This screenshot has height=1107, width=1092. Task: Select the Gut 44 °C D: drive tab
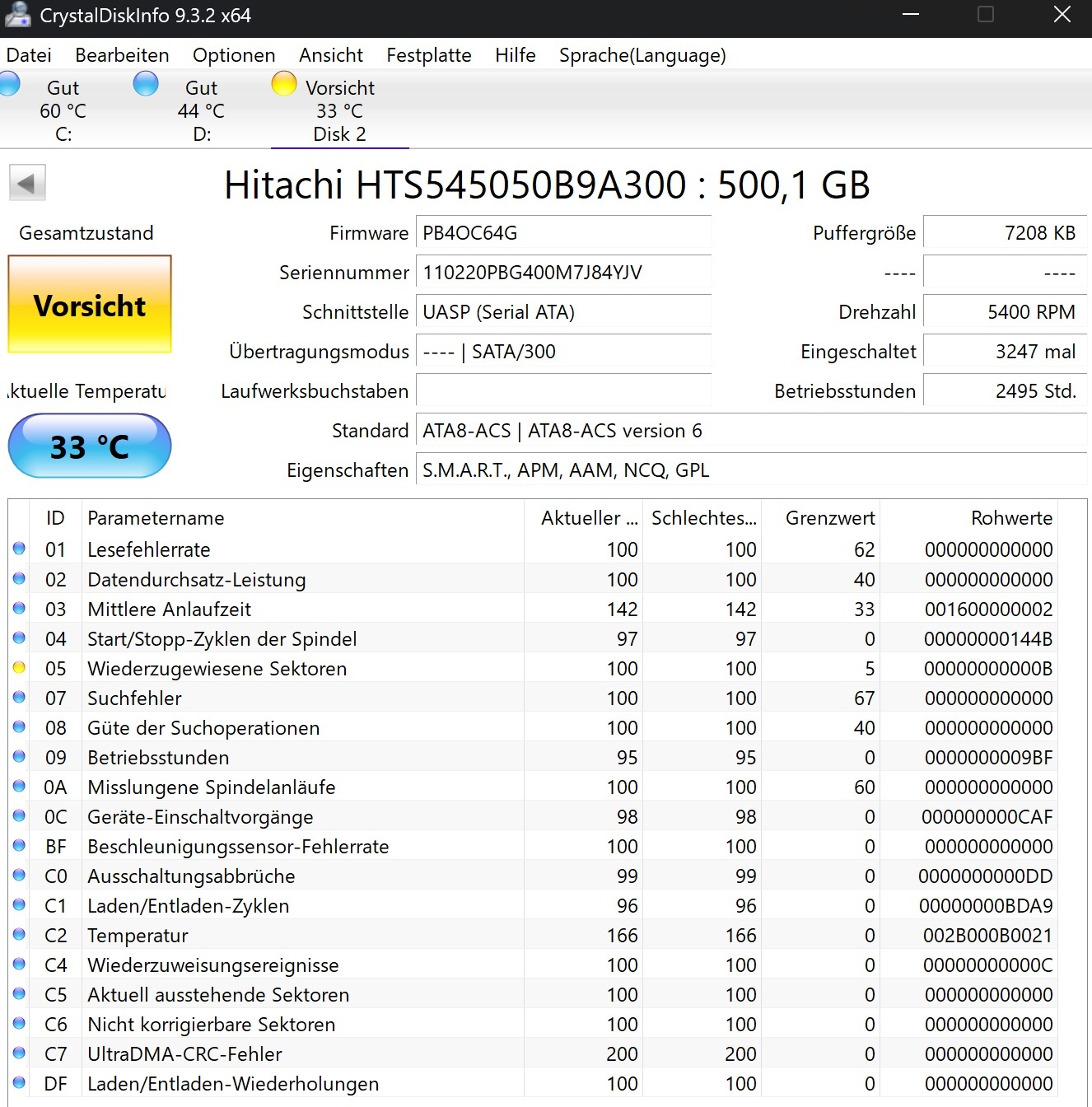[x=202, y=110]
